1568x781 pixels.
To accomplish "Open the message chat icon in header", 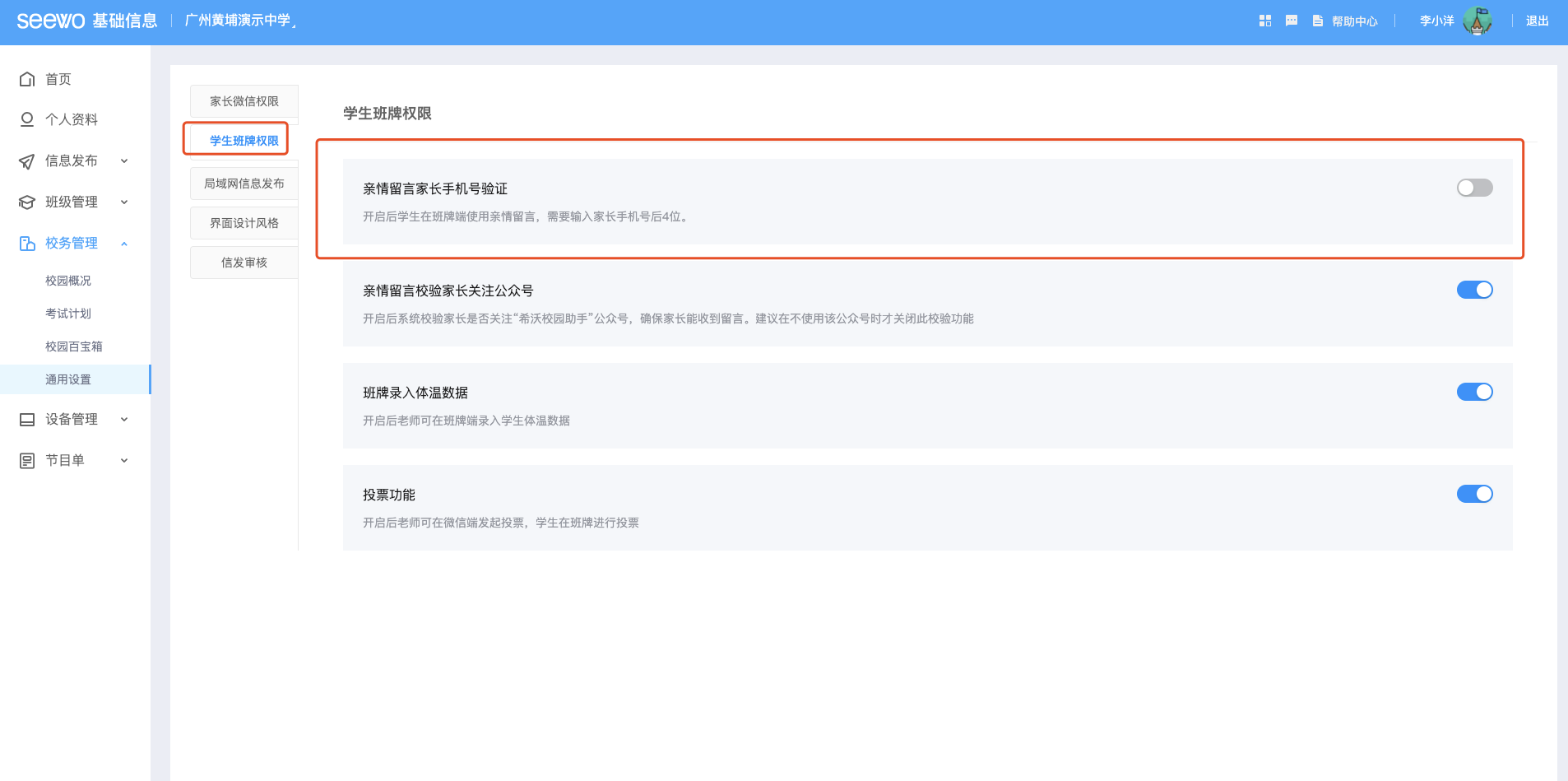I will [1292, 21].
